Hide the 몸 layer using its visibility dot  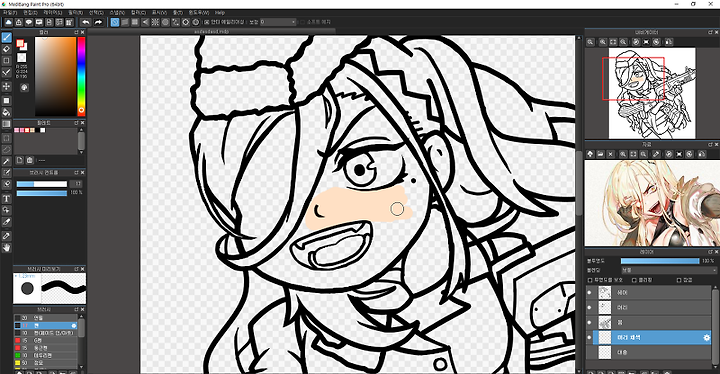click(590, 323)
